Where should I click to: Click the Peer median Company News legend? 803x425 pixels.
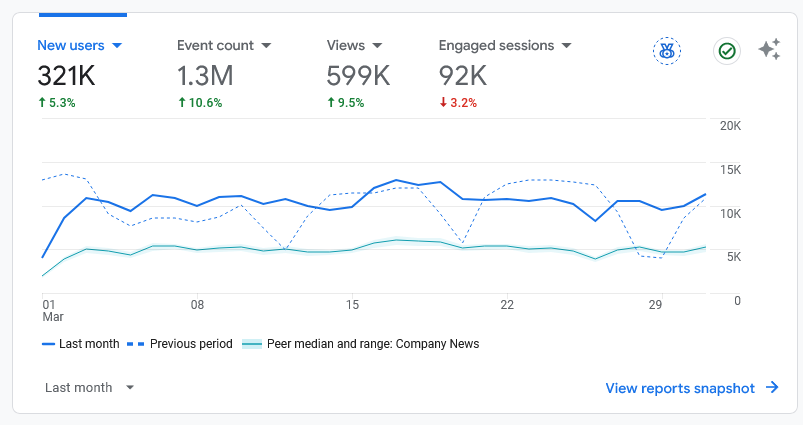(x=360, y=344)
